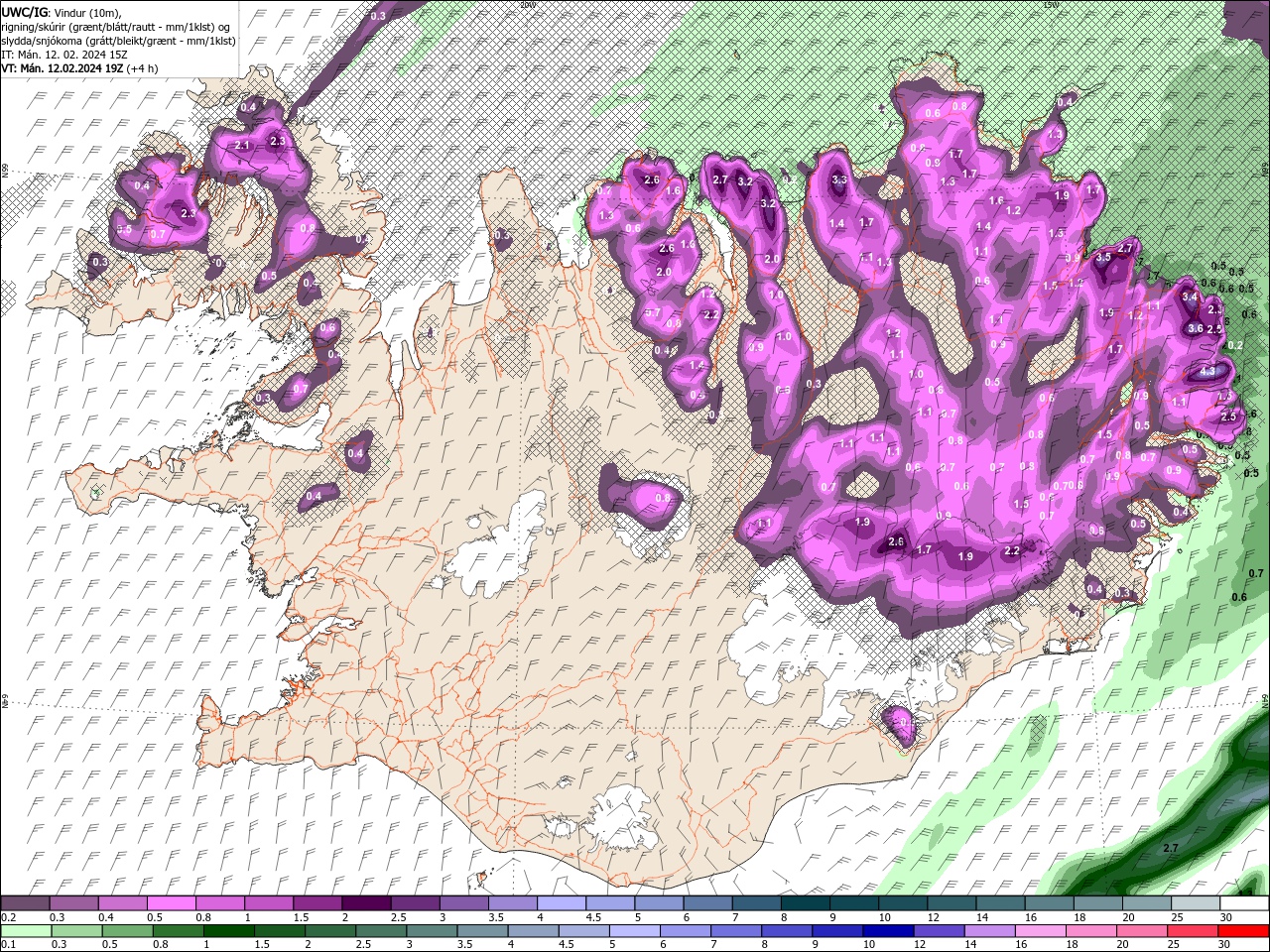Select snow legend swatch between 0.5 and 0.8

click(x=171, y=902)
